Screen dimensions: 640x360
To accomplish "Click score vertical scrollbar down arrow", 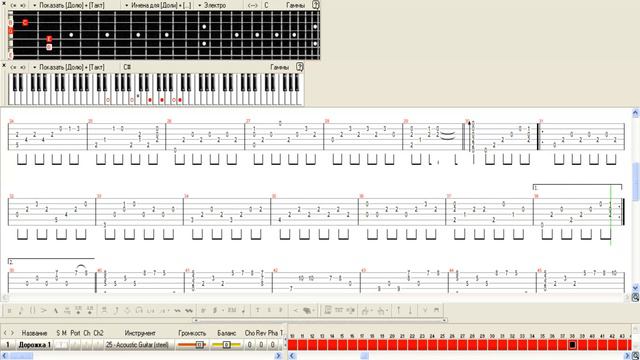I will [x=636, y=288].
